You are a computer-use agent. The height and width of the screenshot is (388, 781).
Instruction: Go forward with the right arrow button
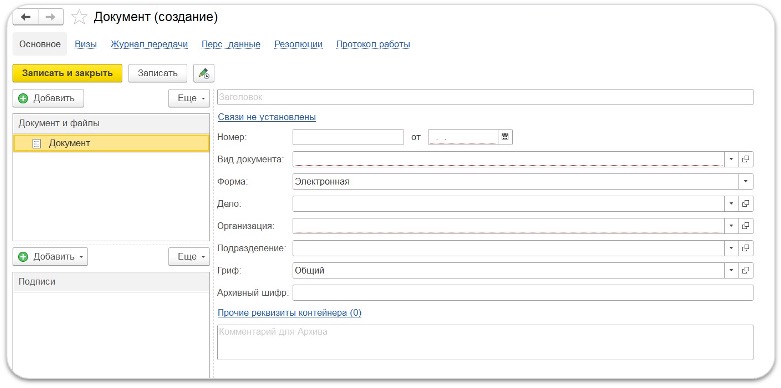(x=50, y=17)
